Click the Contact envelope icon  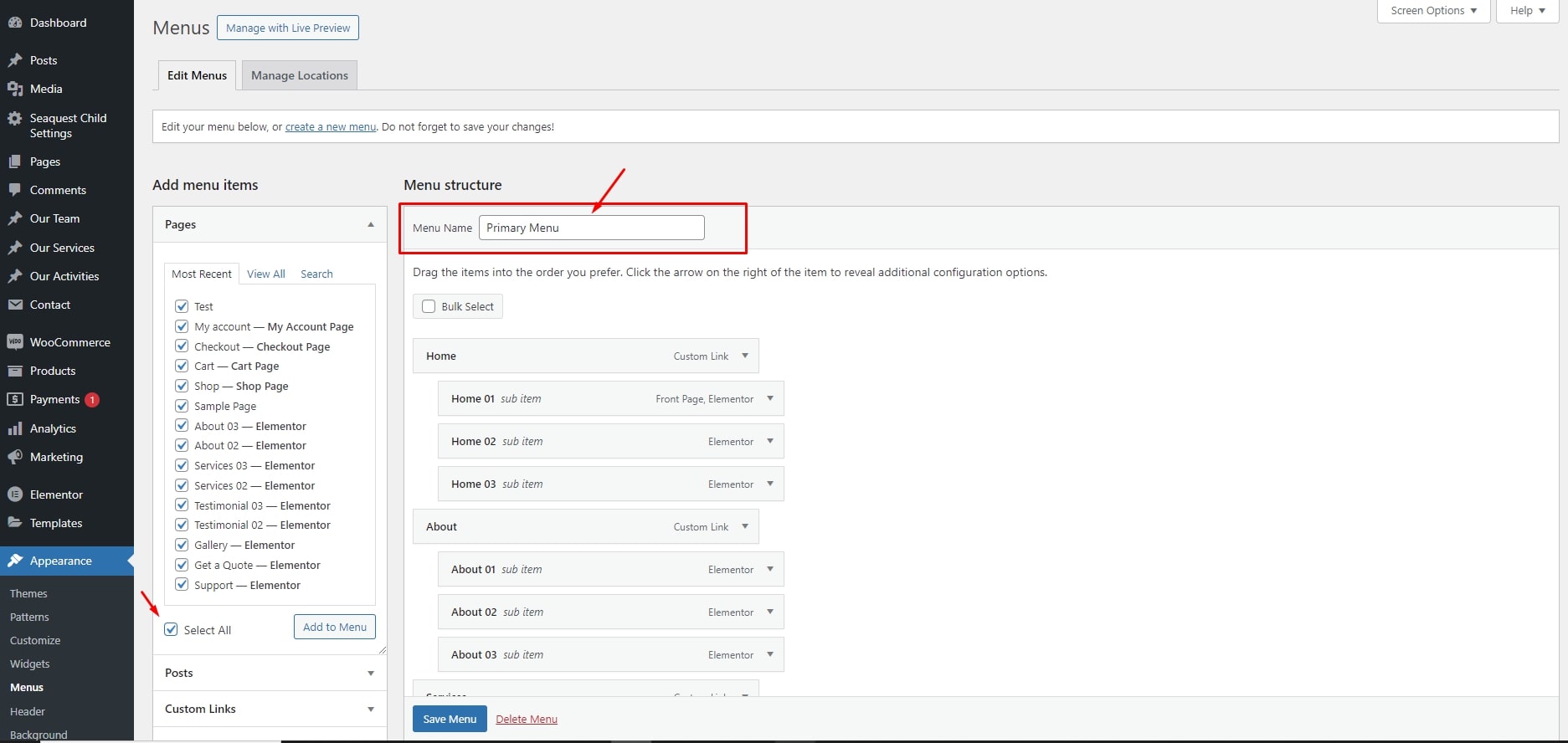[15, 305]
